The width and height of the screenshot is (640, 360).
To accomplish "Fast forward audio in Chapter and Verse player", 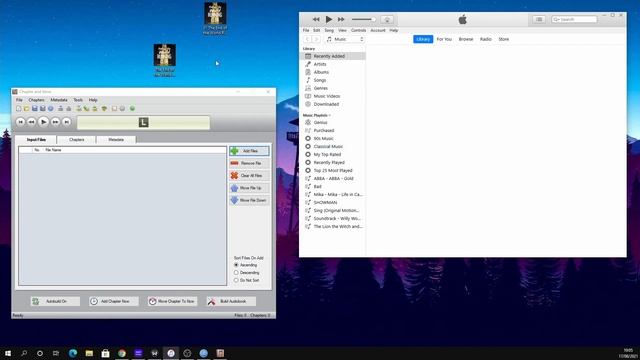I will point(55,122).
